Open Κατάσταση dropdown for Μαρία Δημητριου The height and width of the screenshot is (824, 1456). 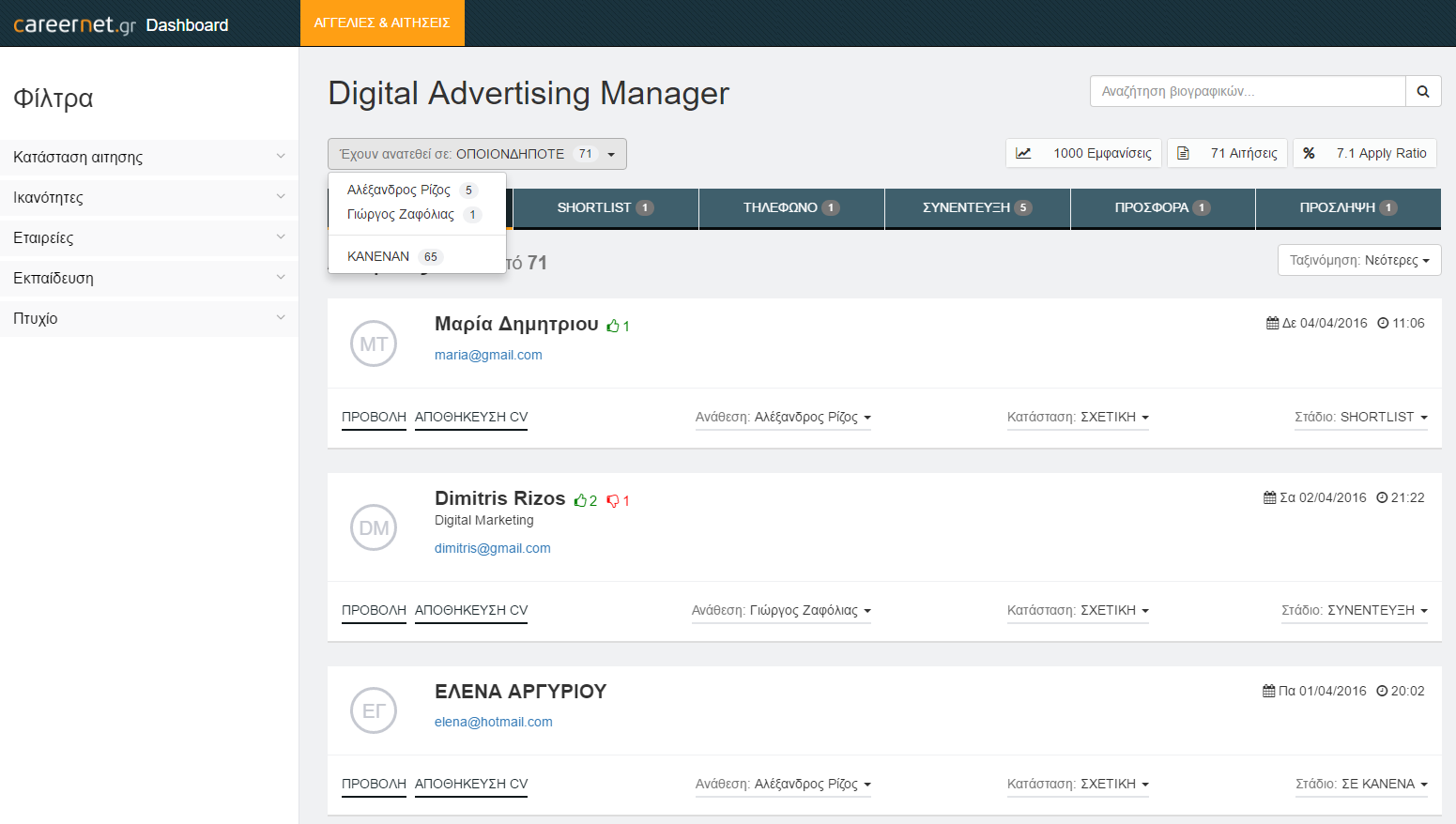tap(1078, 418)
